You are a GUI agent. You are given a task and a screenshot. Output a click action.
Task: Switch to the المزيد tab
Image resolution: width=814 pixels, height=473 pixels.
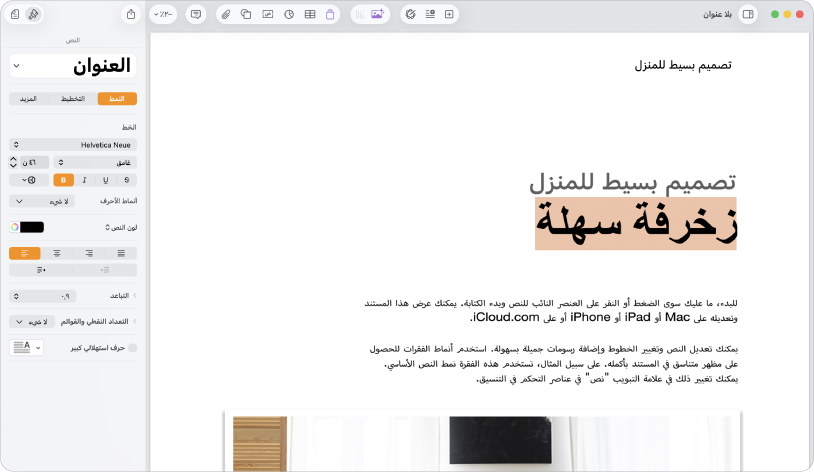tap(28, 99)
